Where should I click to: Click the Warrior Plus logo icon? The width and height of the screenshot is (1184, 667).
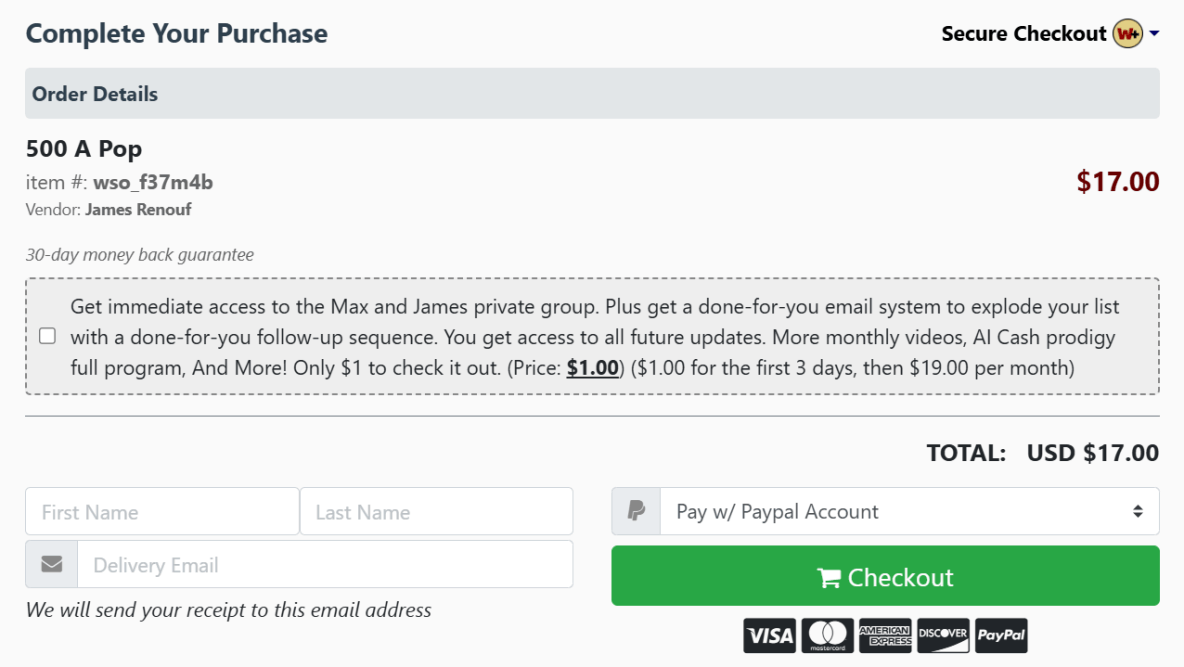[x=1127, y=34]
